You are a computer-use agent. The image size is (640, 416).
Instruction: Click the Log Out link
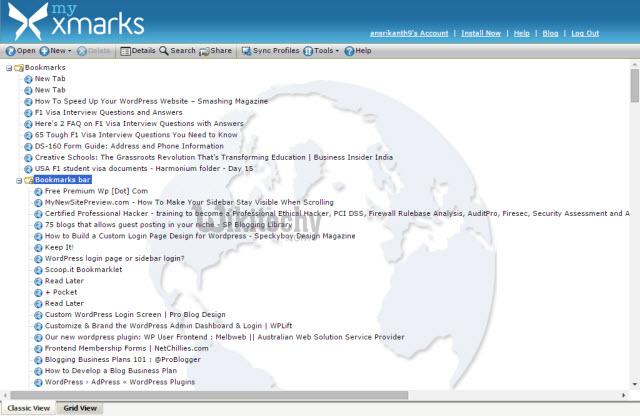coord(585,33)
